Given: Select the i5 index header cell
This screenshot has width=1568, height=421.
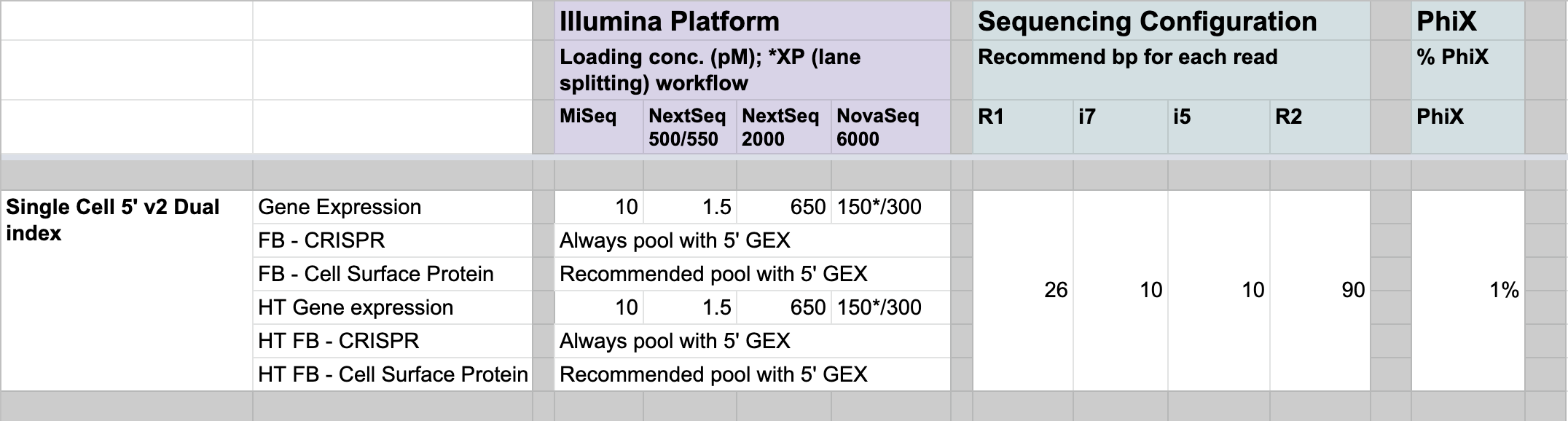Looking at the screenshot, I should click(1219, 127).
